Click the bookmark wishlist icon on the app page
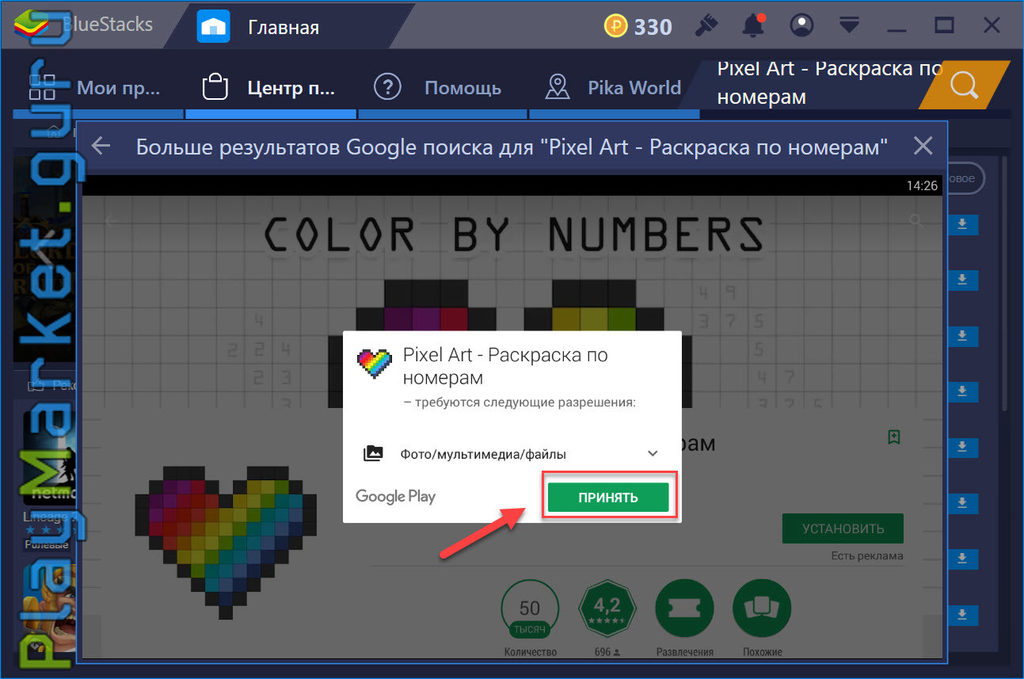1024x679 pixels. pyautogui.click(x=894, y=437)
